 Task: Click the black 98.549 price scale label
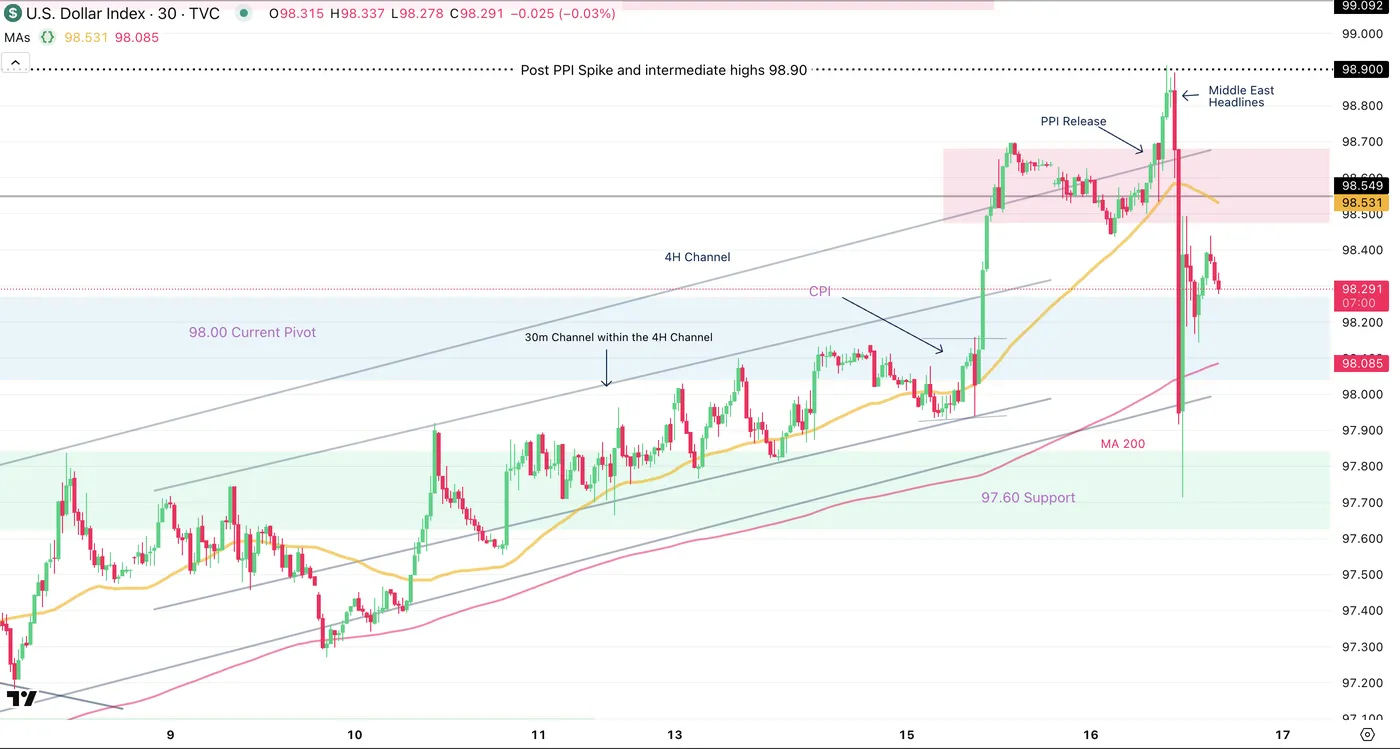pyautogui.click(x=1362, y=186)
